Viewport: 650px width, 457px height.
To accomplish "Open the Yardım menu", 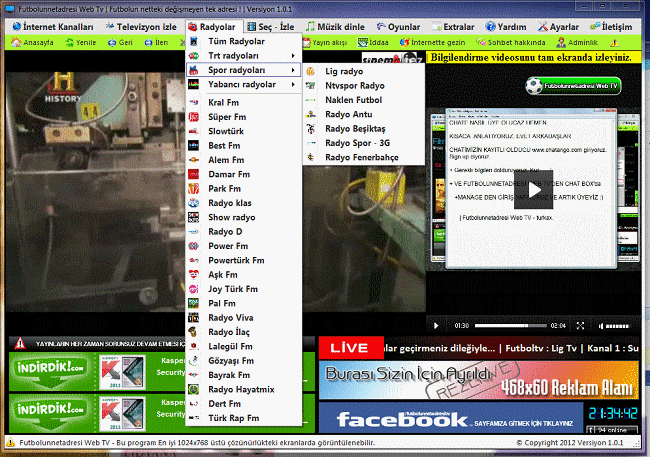I will click(x=506, y=27).
